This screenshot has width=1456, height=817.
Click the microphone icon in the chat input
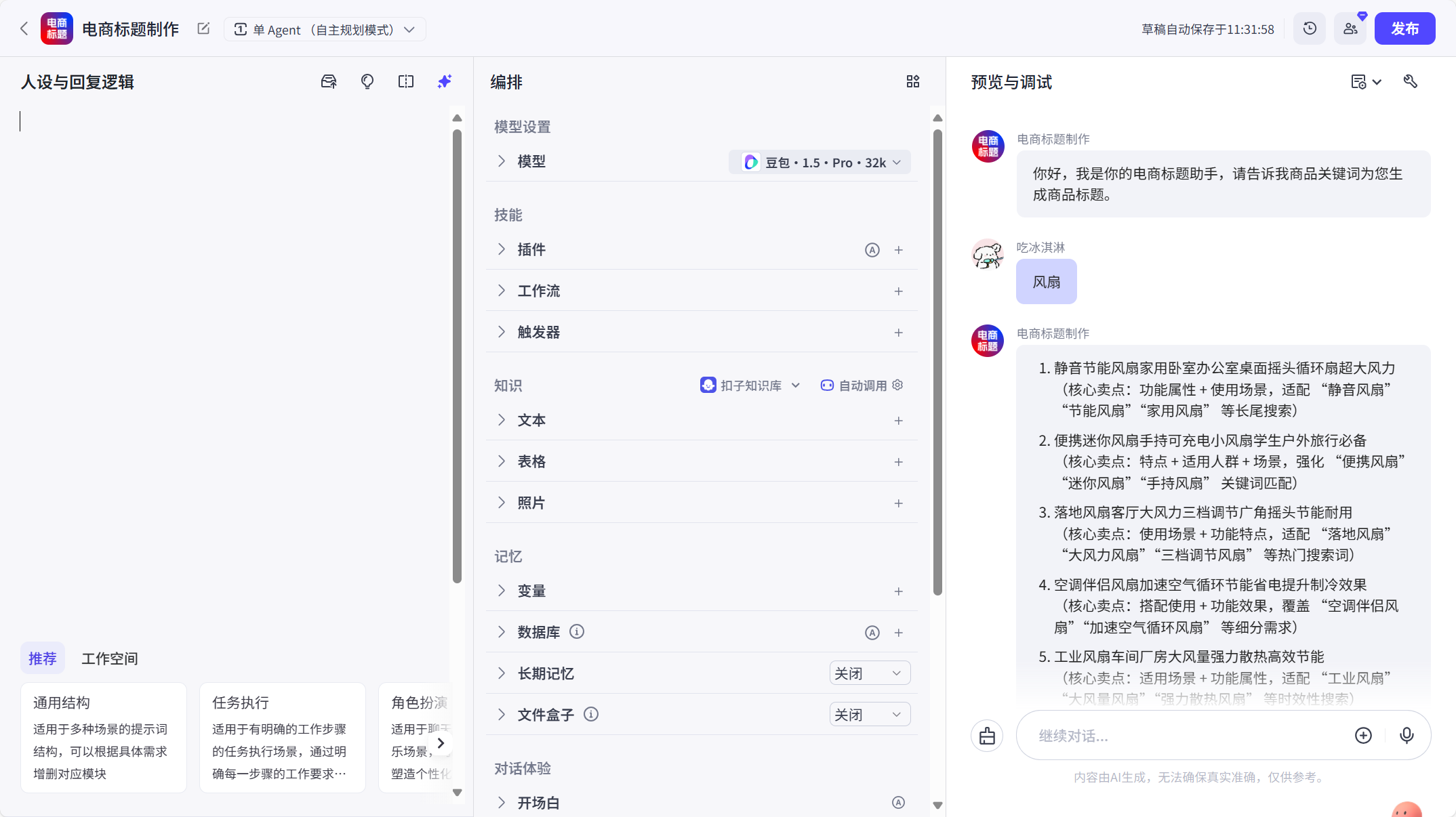pos(1407,736)
